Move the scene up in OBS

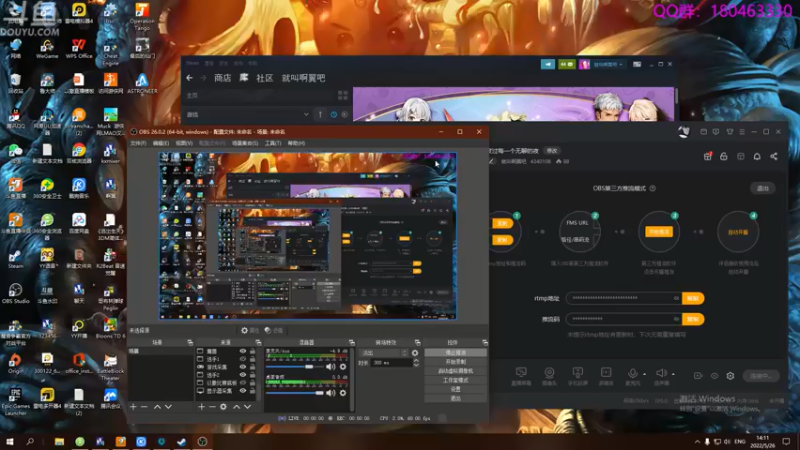pyautogui.click(x=157, y=407)
